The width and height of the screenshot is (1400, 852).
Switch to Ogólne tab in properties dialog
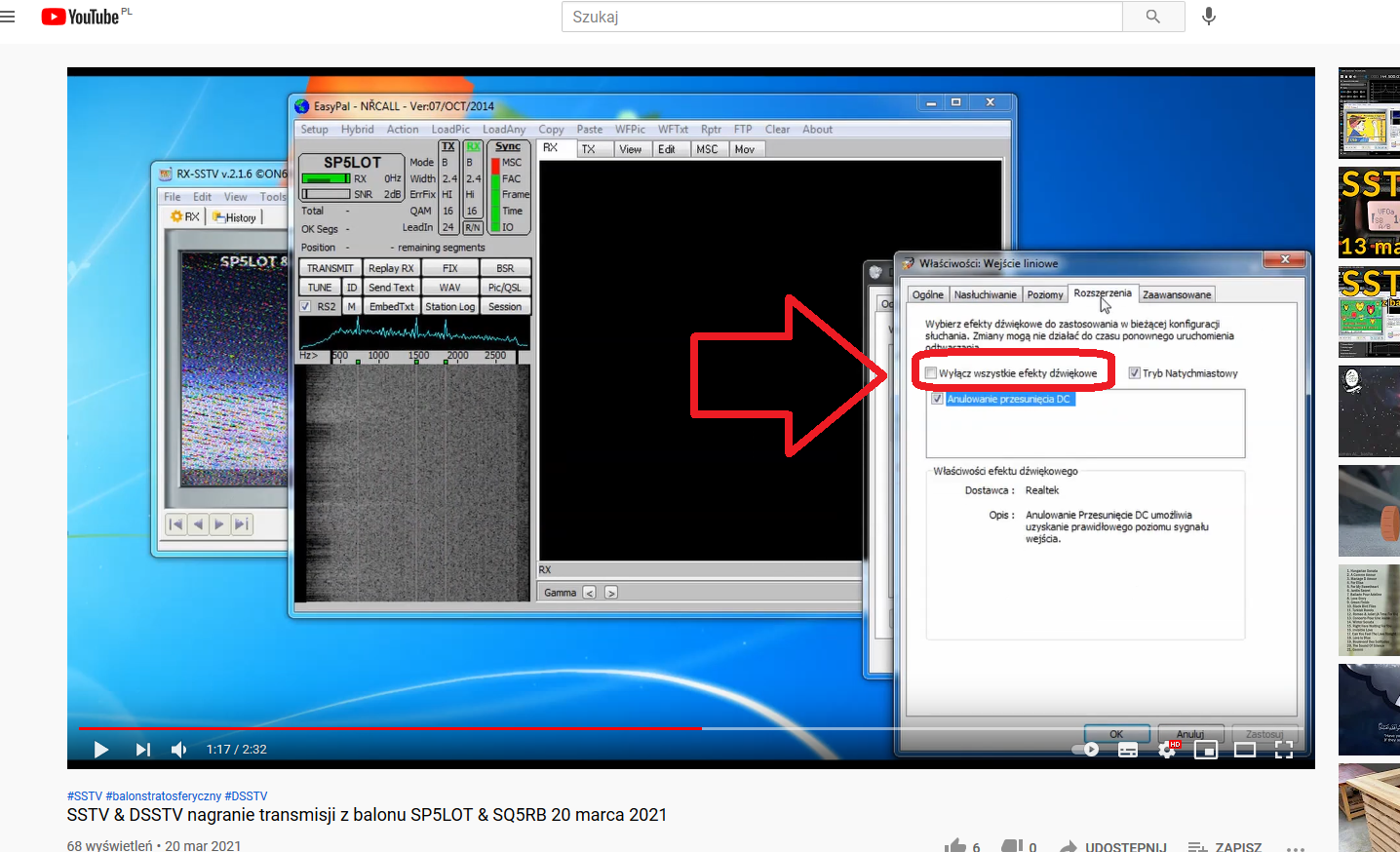[928, 294]
